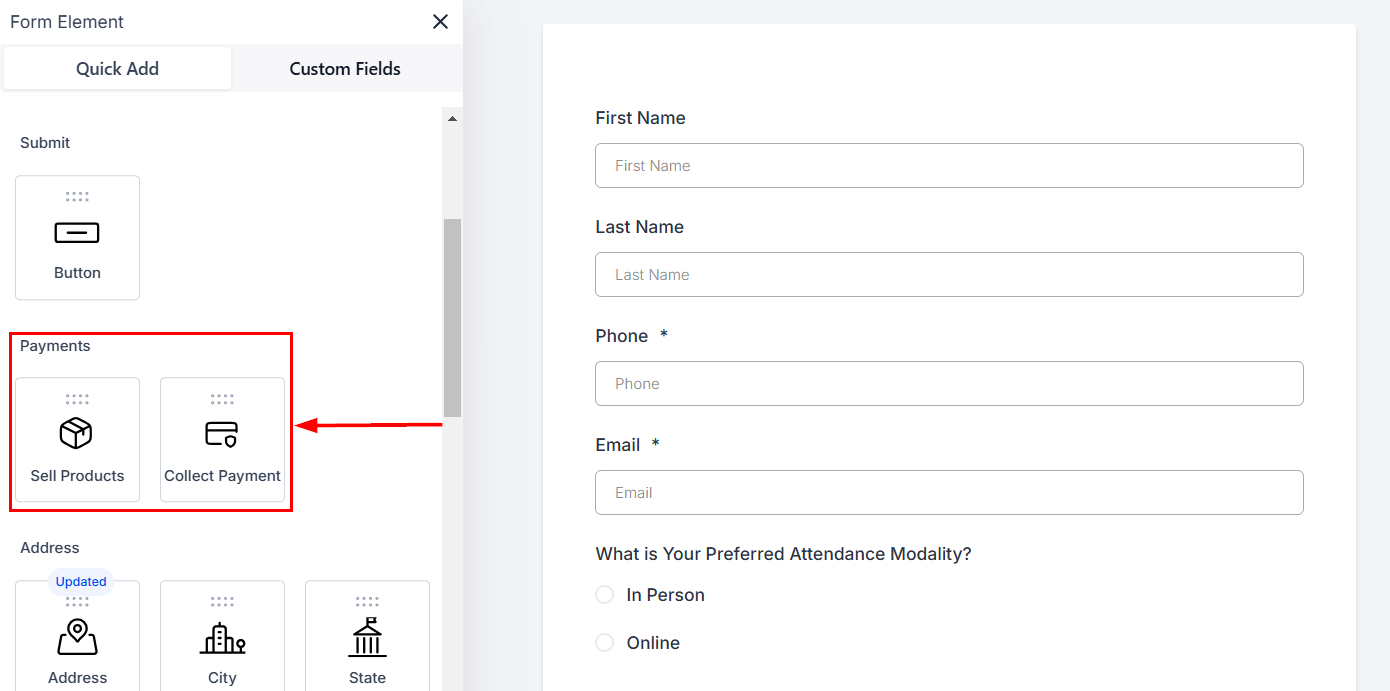Select the State capitol element
The image size is (1390, 691).
pos(367,637)
